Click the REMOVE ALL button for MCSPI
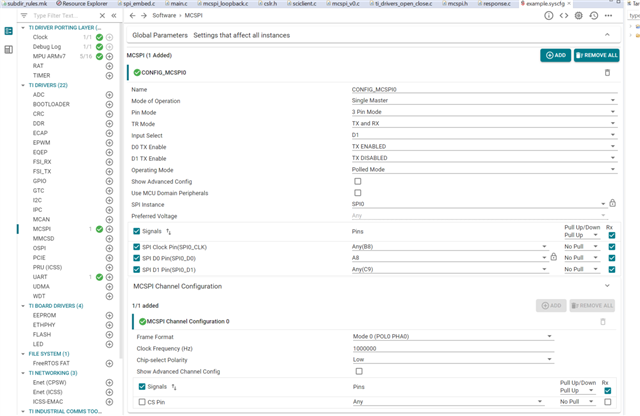The width and height of the screenshot is (640, 416). tap(597, 55)
